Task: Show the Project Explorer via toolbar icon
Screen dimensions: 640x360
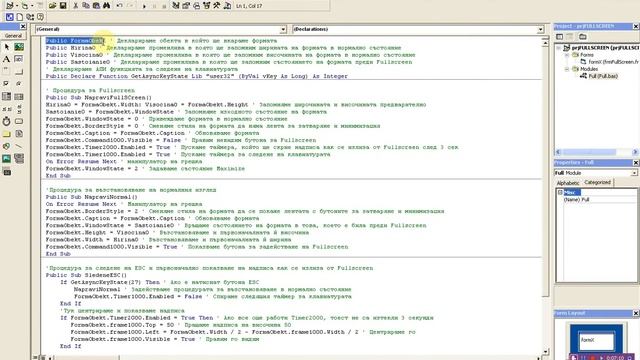Action: pos(176,6)
